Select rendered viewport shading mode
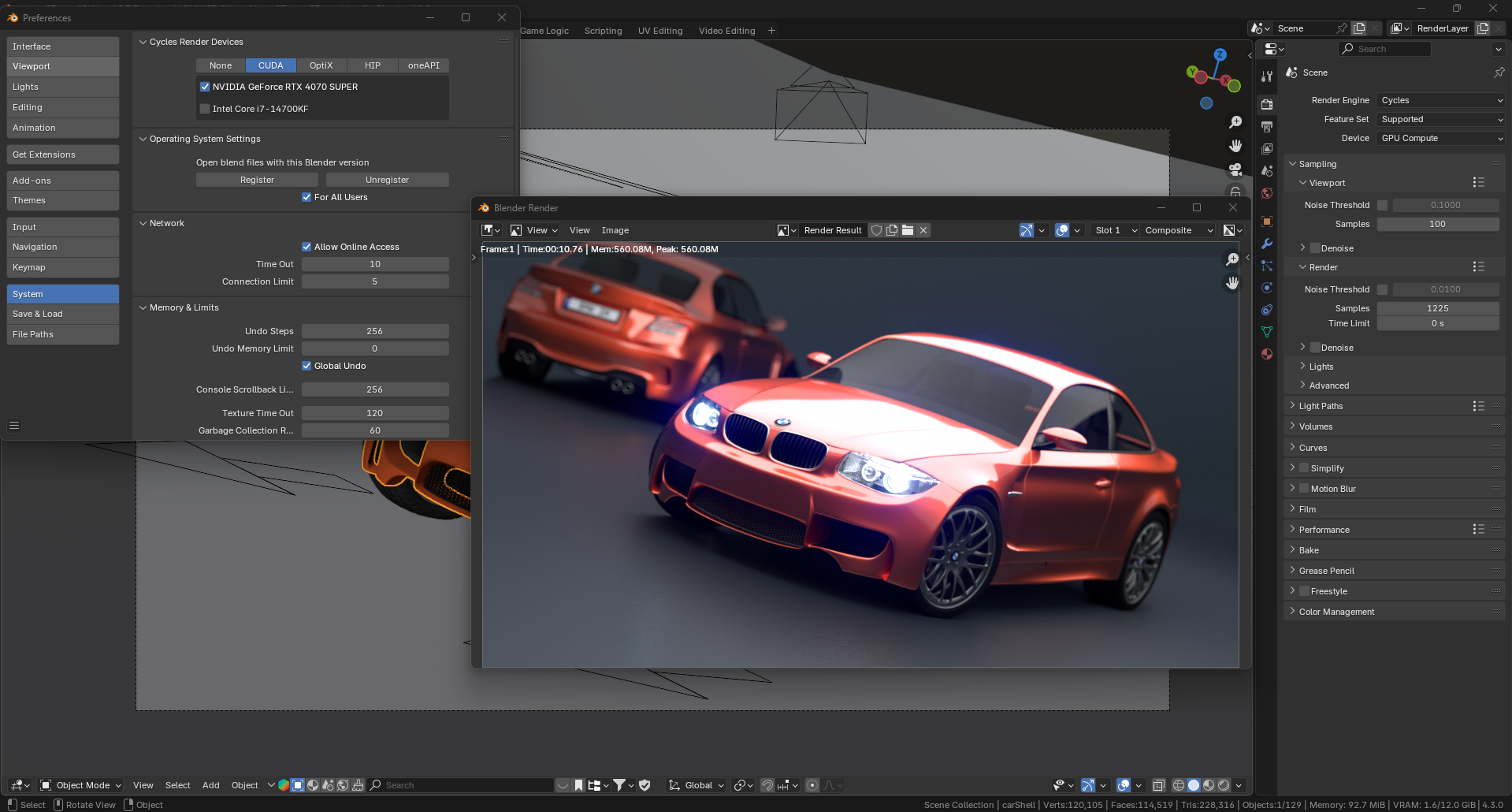 (1224, 785)
